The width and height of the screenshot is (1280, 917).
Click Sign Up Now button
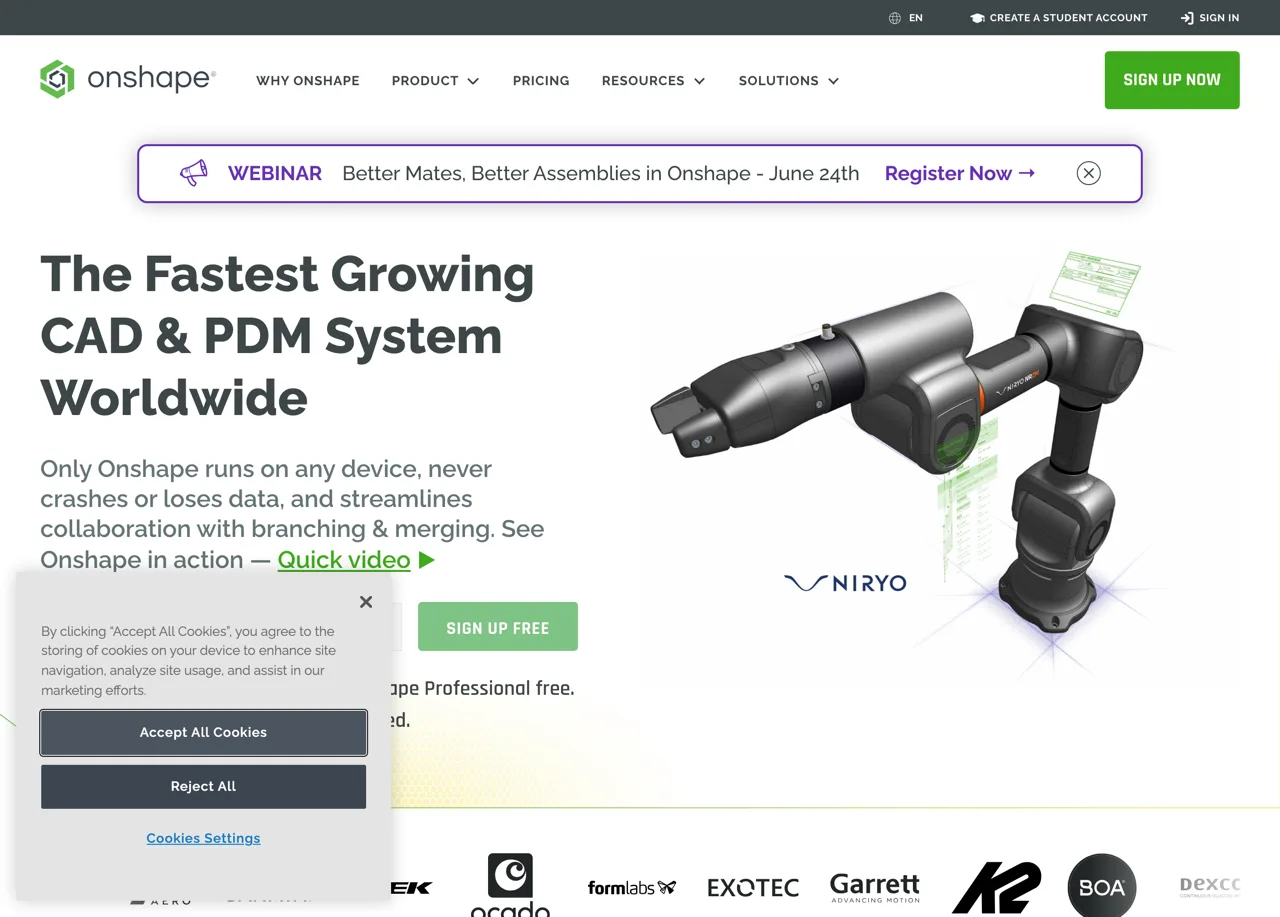pyautogui.click(x=1172, y=80)
